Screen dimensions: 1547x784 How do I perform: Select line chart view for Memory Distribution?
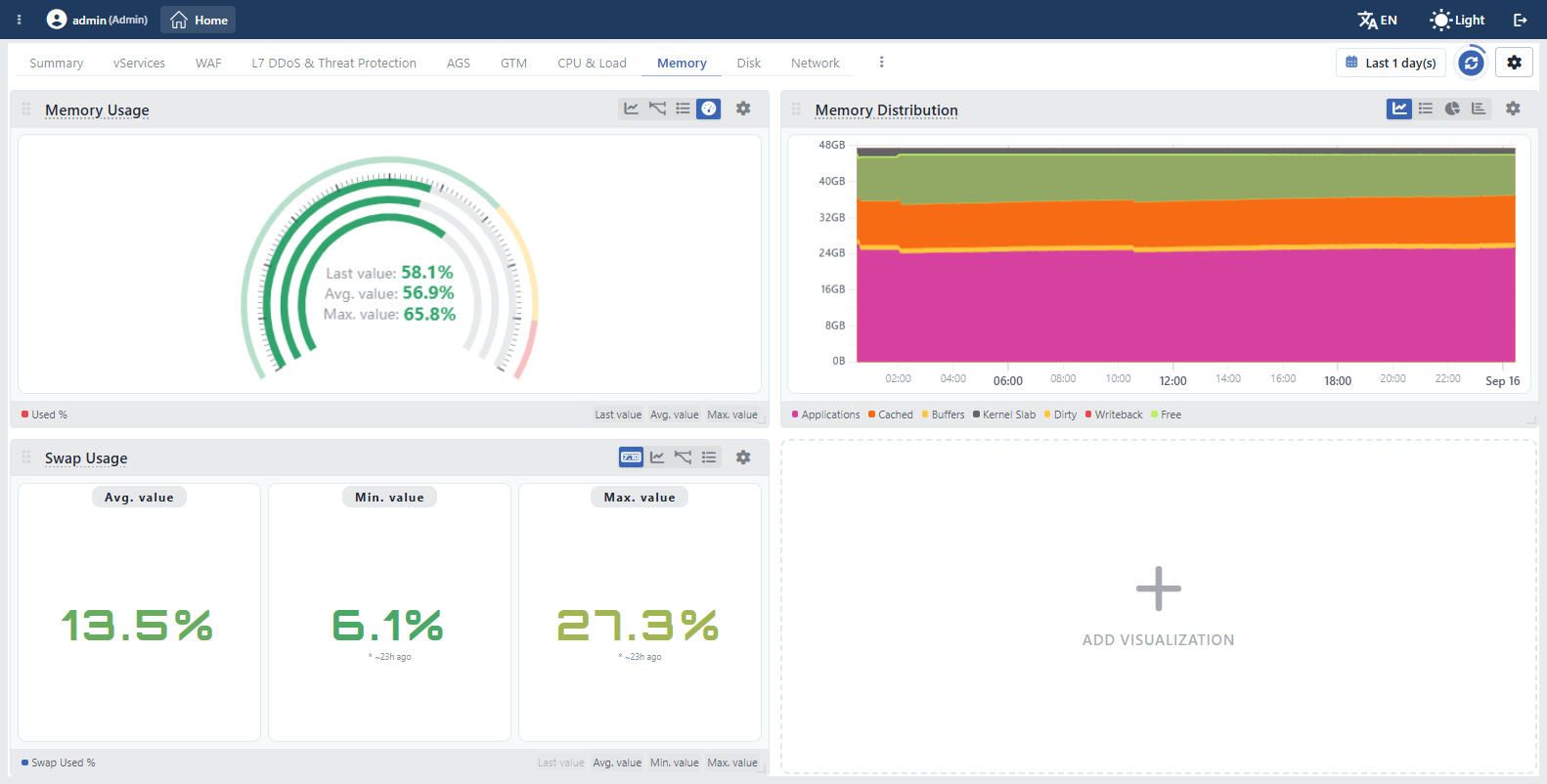[x=1399, y=109]
